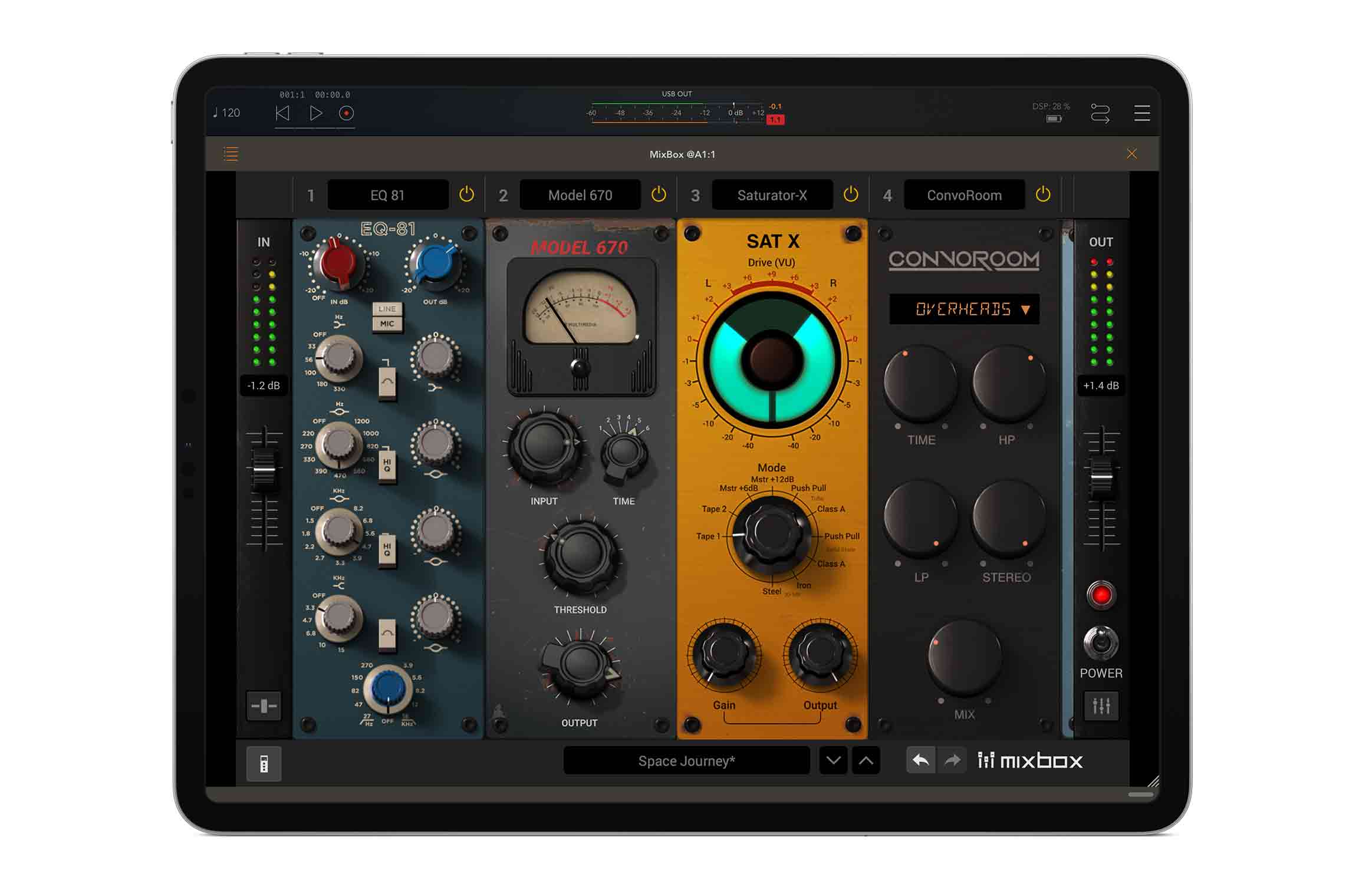Click the ConvoRoom MIX knob
Image resolution: width=1372 pixels, height=890 pixels.
pyautogui.click(x=965, y=657)
